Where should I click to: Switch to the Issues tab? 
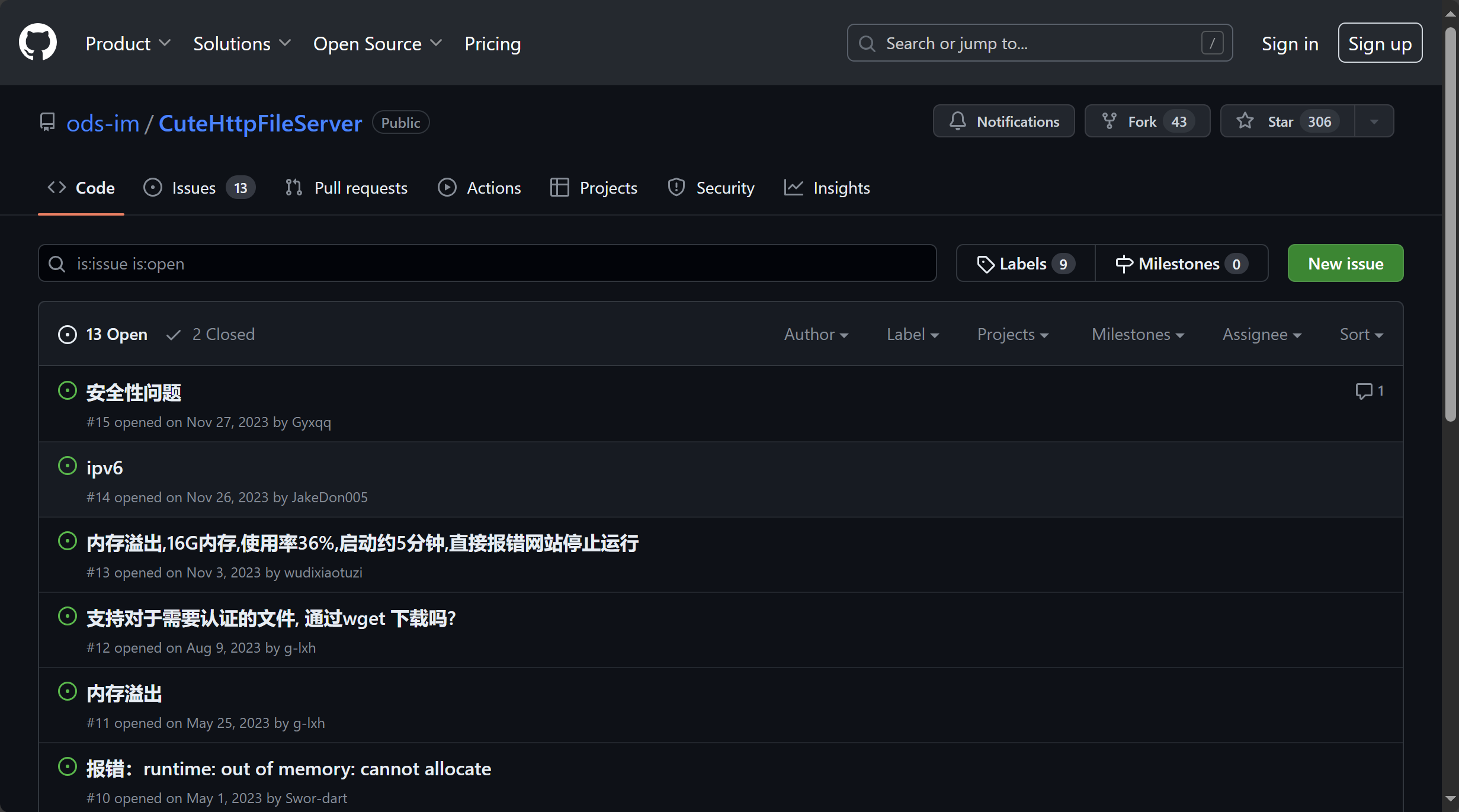pyautogui.click(x=199, y=188)
